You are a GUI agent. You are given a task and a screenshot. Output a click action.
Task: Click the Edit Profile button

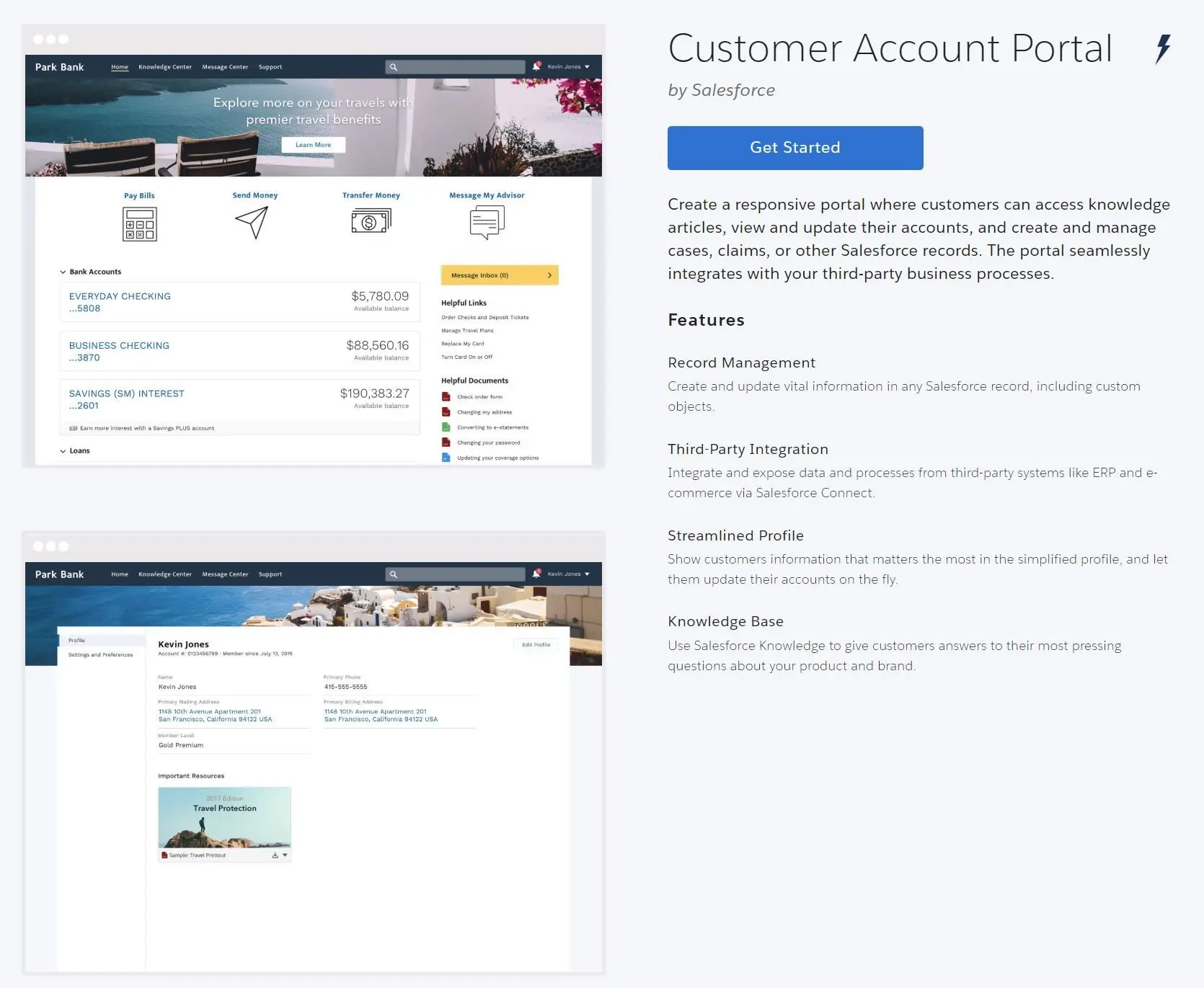point(536,645)
